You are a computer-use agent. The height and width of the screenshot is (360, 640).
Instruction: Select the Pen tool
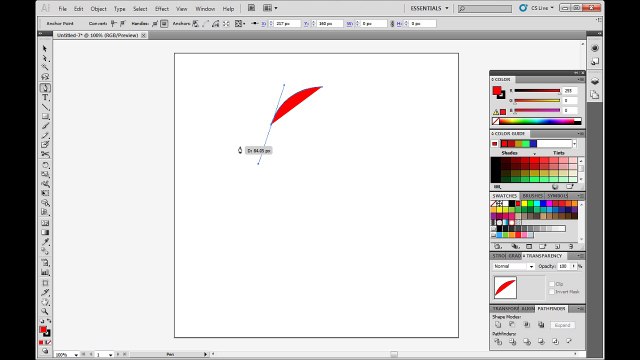(x=45, y=88)
